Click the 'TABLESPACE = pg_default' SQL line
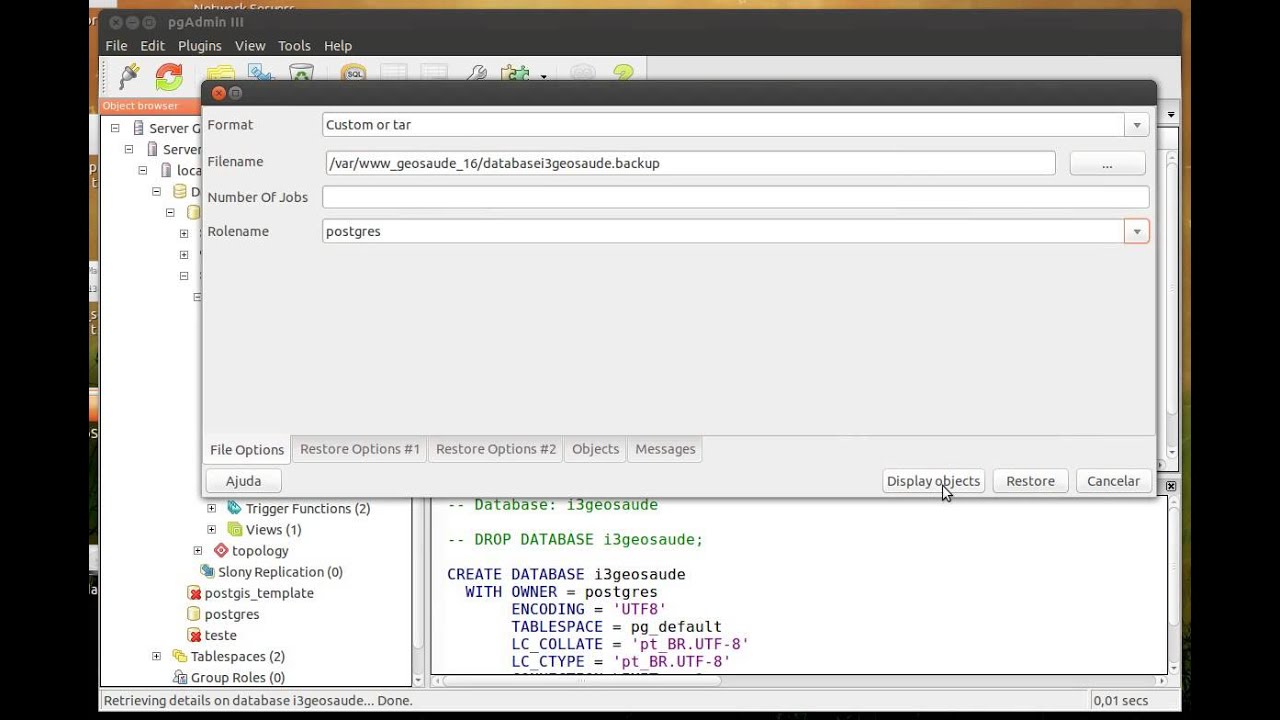Image resolution: width=1280 pixels, height=720 pixels. (616, 627)
